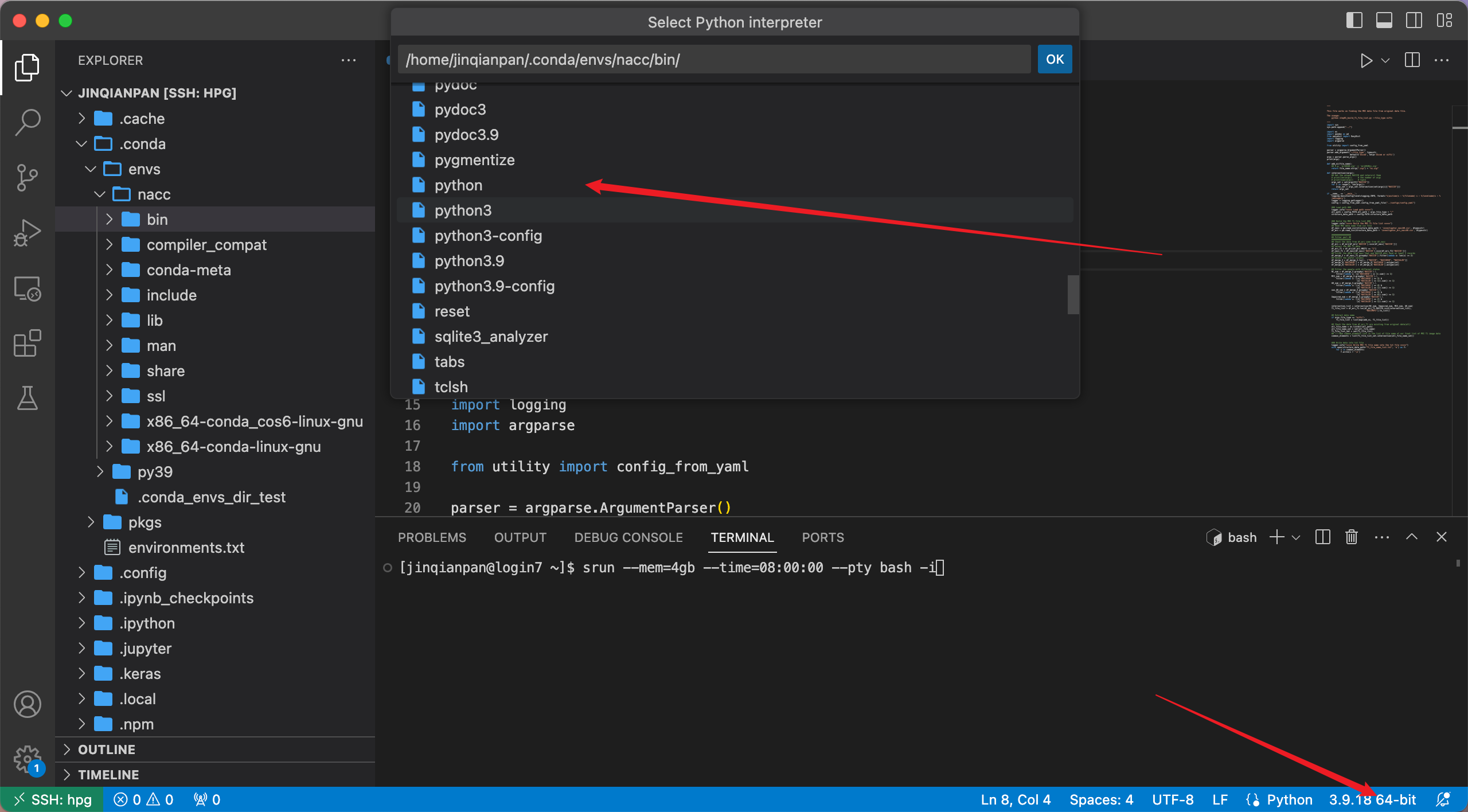This screenshot has height=812, width=1468.
Task: Open Run and Debug view
Action: (x=27, y=232)
